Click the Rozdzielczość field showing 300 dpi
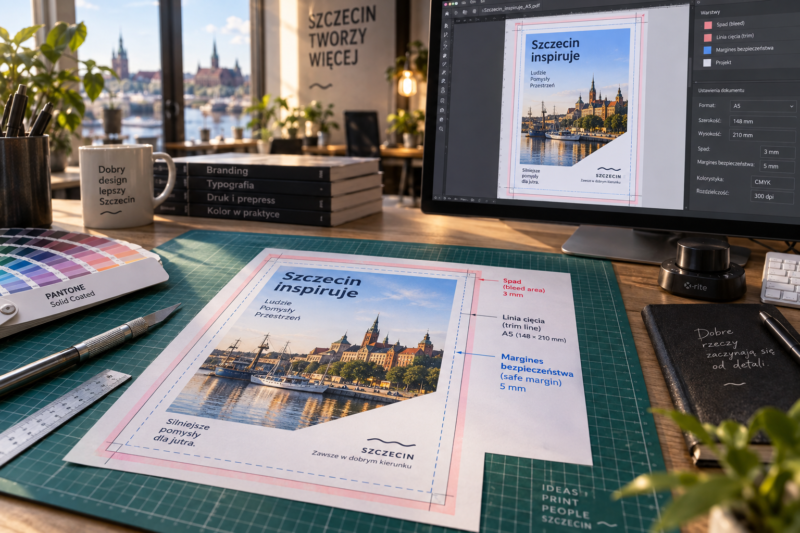The width and height of the screenshot is (800, 533). [772, 196]
